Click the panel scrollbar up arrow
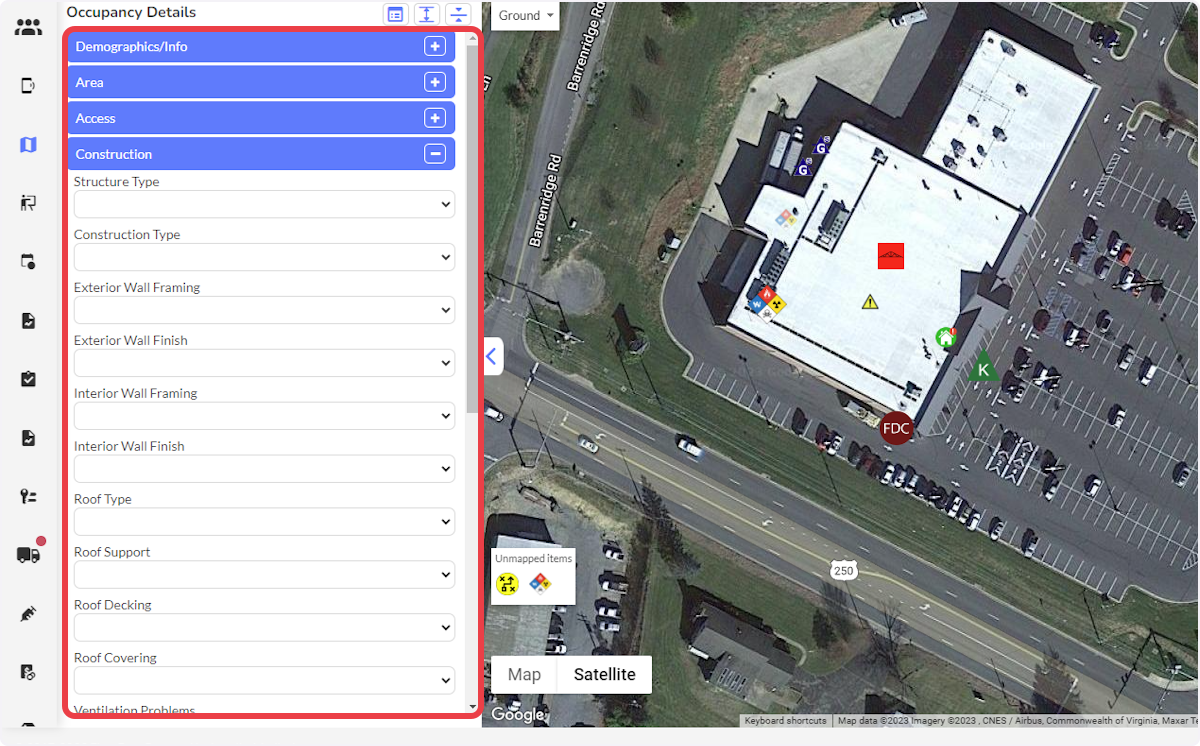Image resolution: width=1200 pixels, height=746 pixels. (472, 37)
